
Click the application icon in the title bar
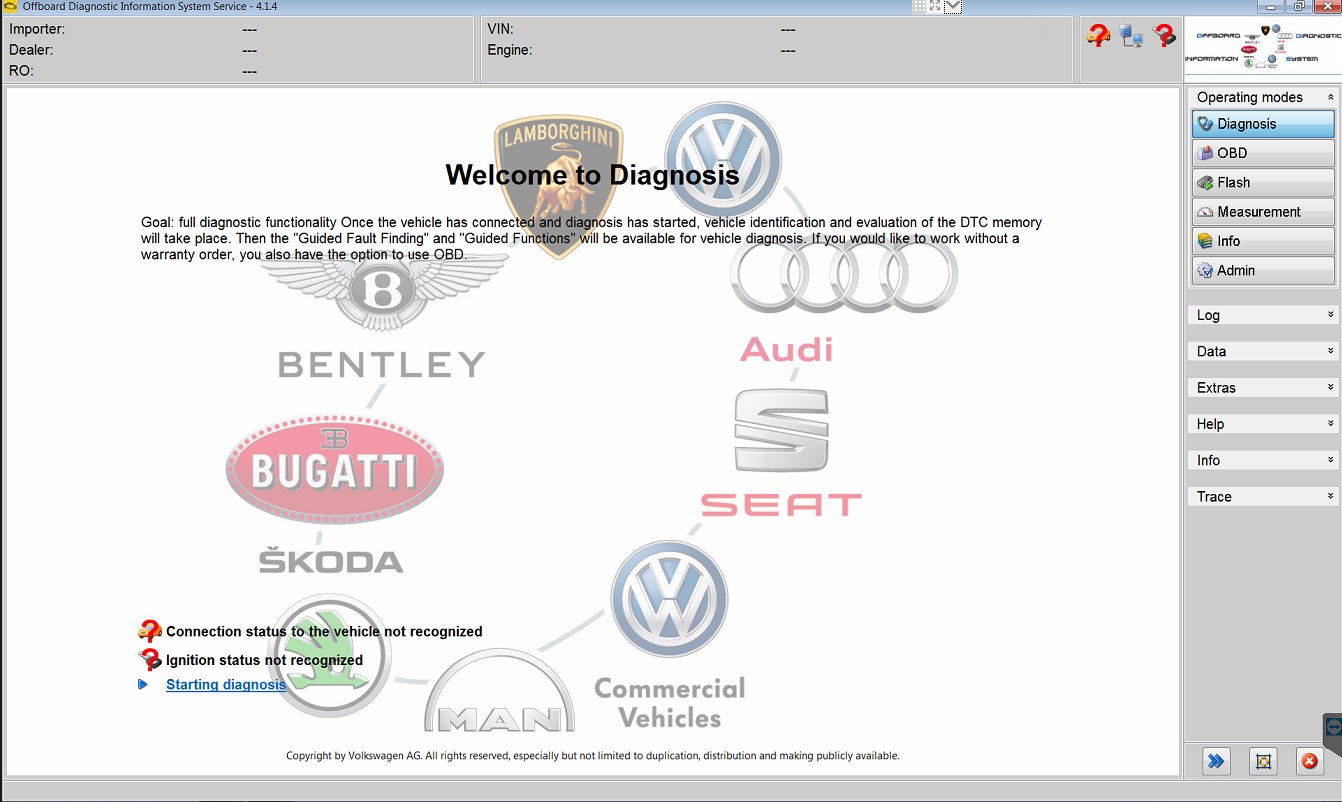point(10,6)
